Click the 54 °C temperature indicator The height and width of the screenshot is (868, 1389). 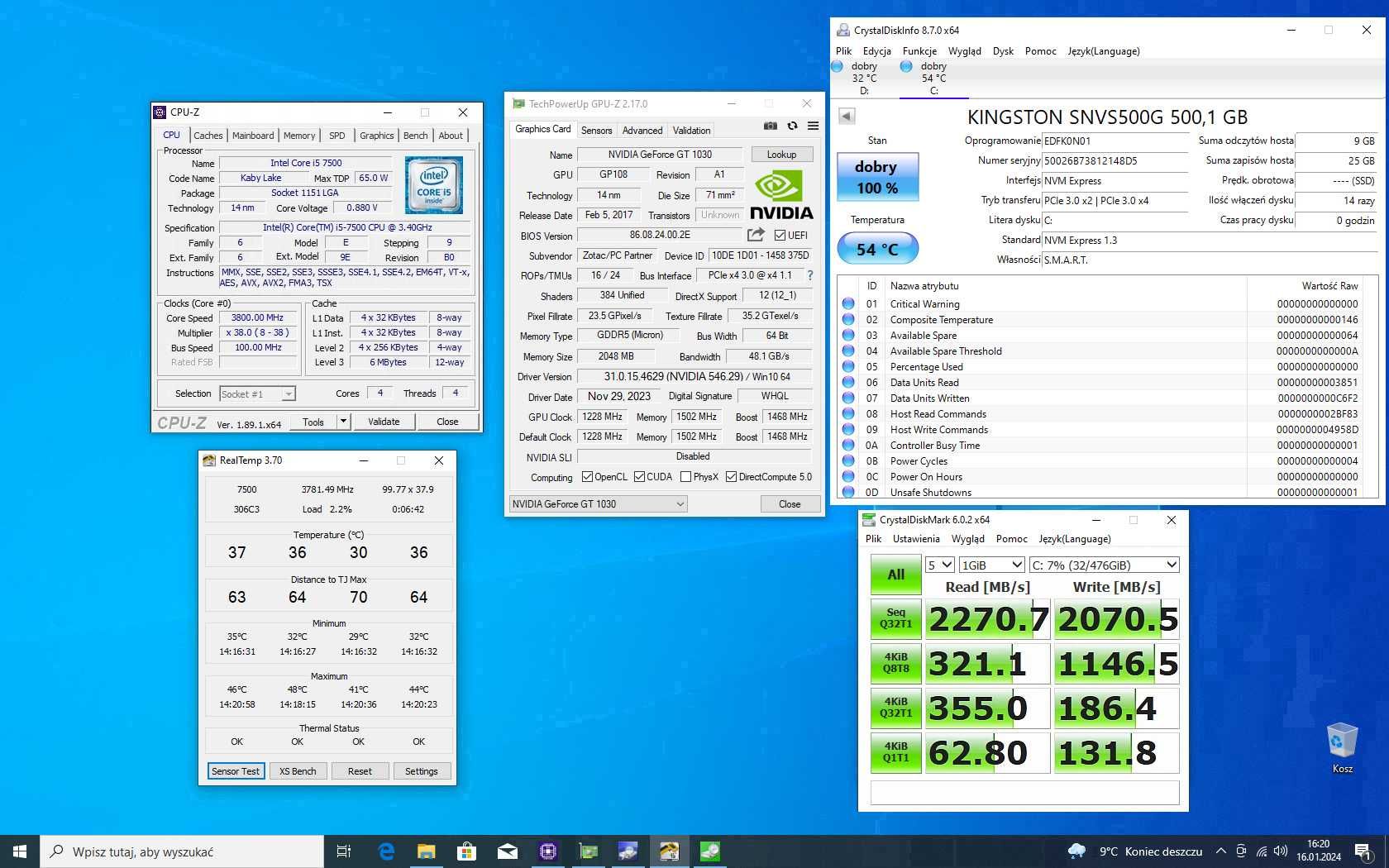876,249
